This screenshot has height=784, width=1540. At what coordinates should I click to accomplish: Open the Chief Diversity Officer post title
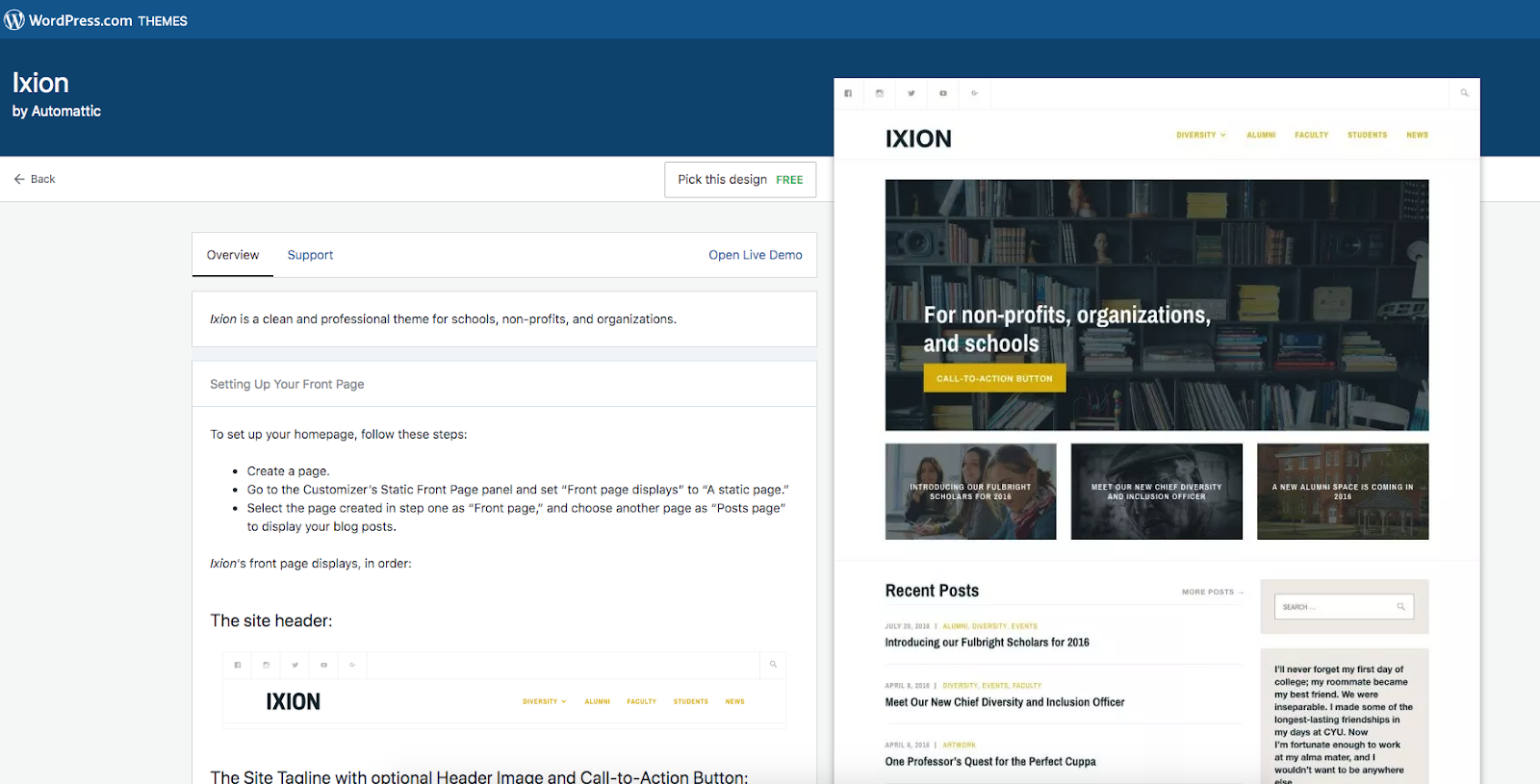coord(1005,702)
